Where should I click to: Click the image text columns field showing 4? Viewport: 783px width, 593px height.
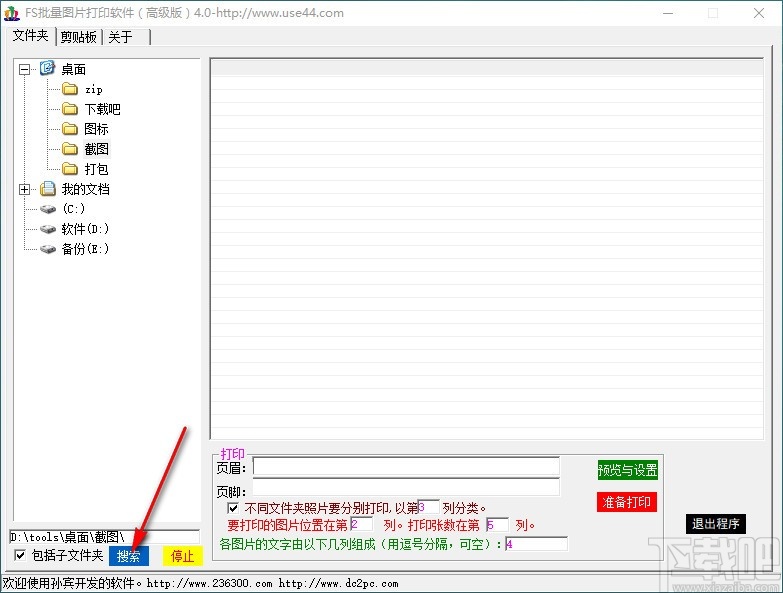pyautogui.click(x=536, y=544)
